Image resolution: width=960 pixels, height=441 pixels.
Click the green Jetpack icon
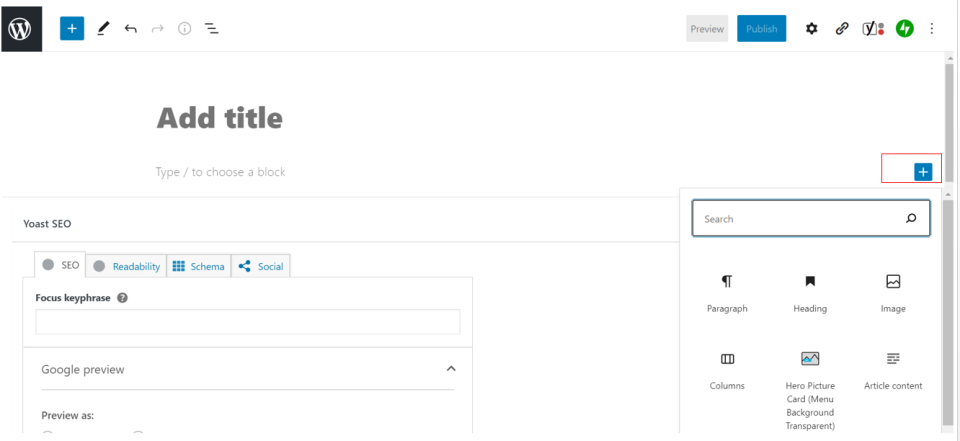[904, 29]
